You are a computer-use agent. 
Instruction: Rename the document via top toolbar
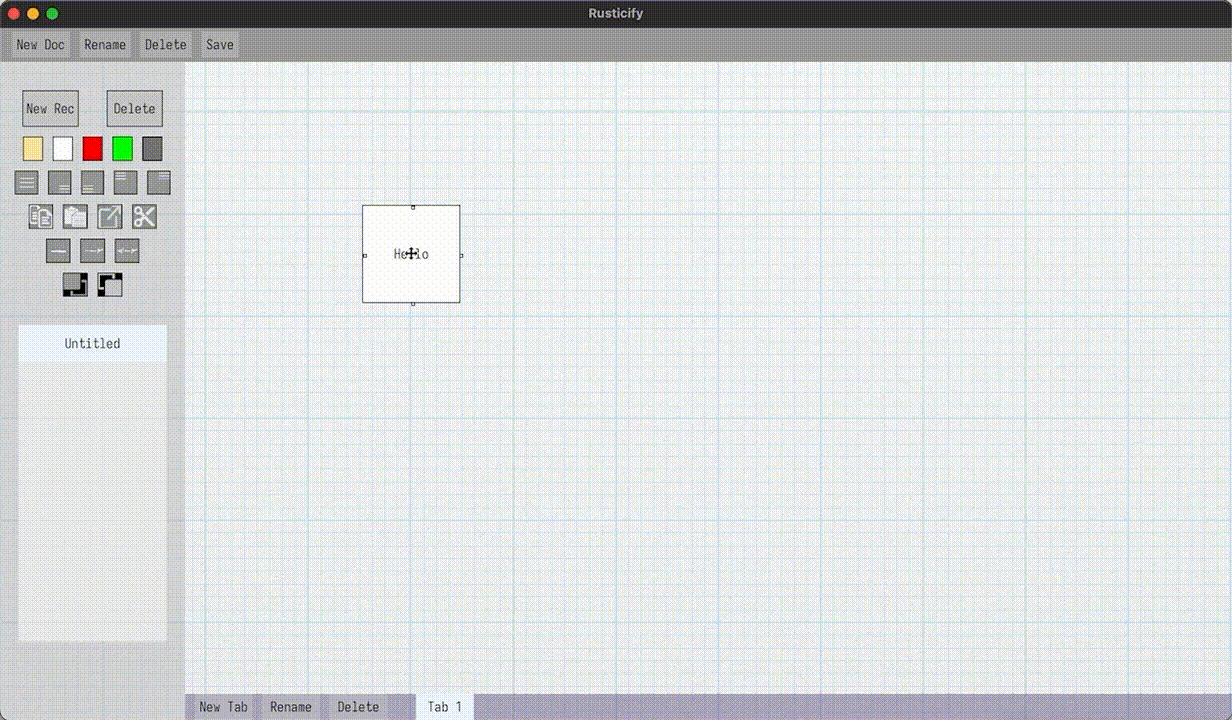point(105,45)
